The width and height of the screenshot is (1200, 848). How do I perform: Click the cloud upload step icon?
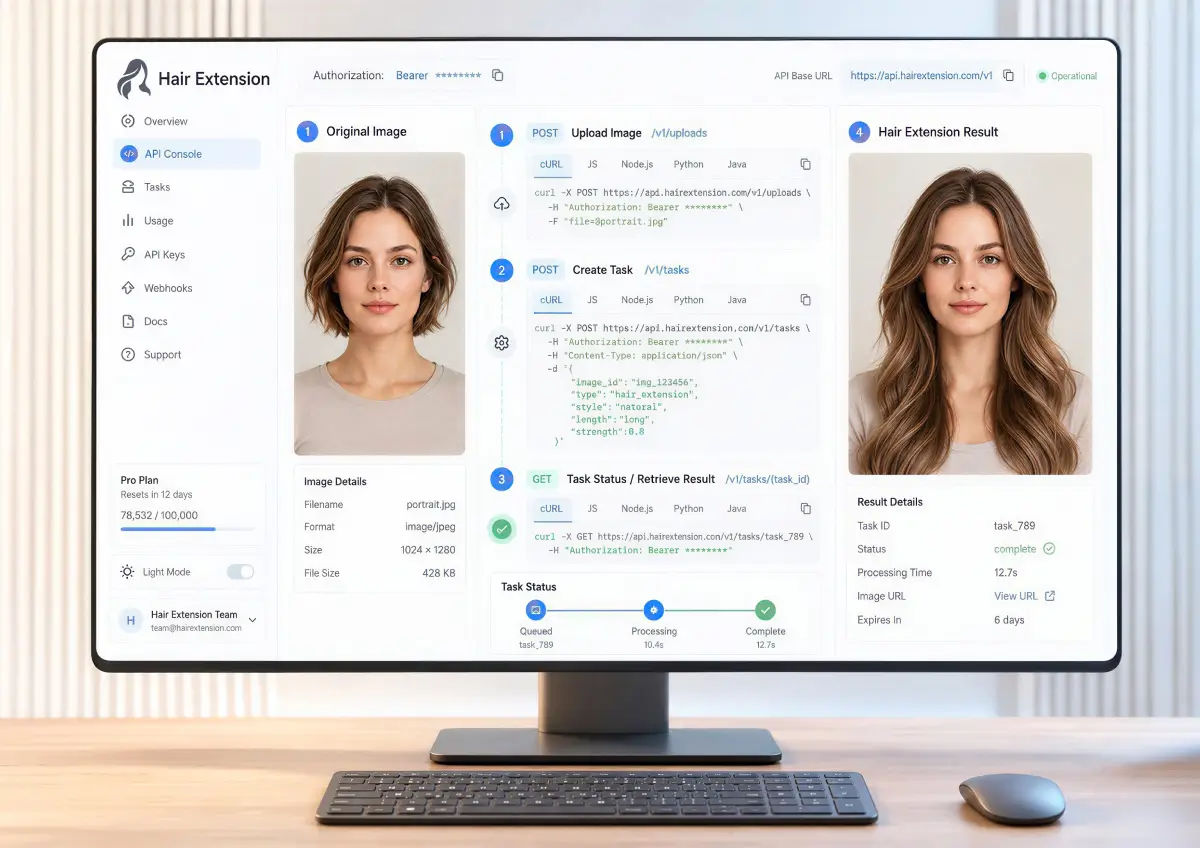(x=502, y=204)
